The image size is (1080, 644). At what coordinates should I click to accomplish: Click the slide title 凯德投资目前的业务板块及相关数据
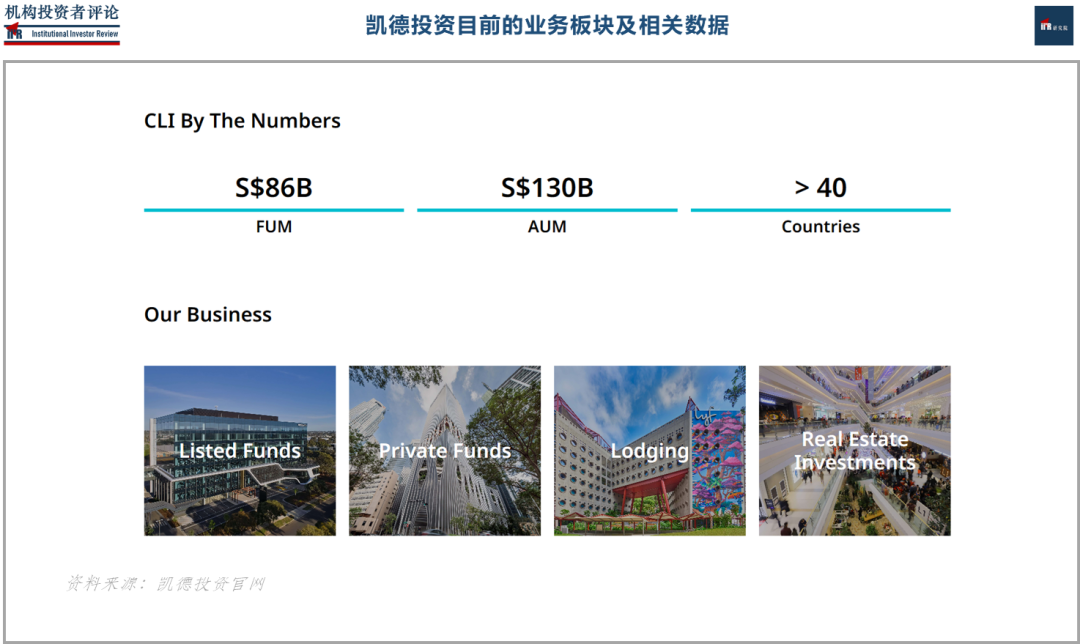(547, 25)
